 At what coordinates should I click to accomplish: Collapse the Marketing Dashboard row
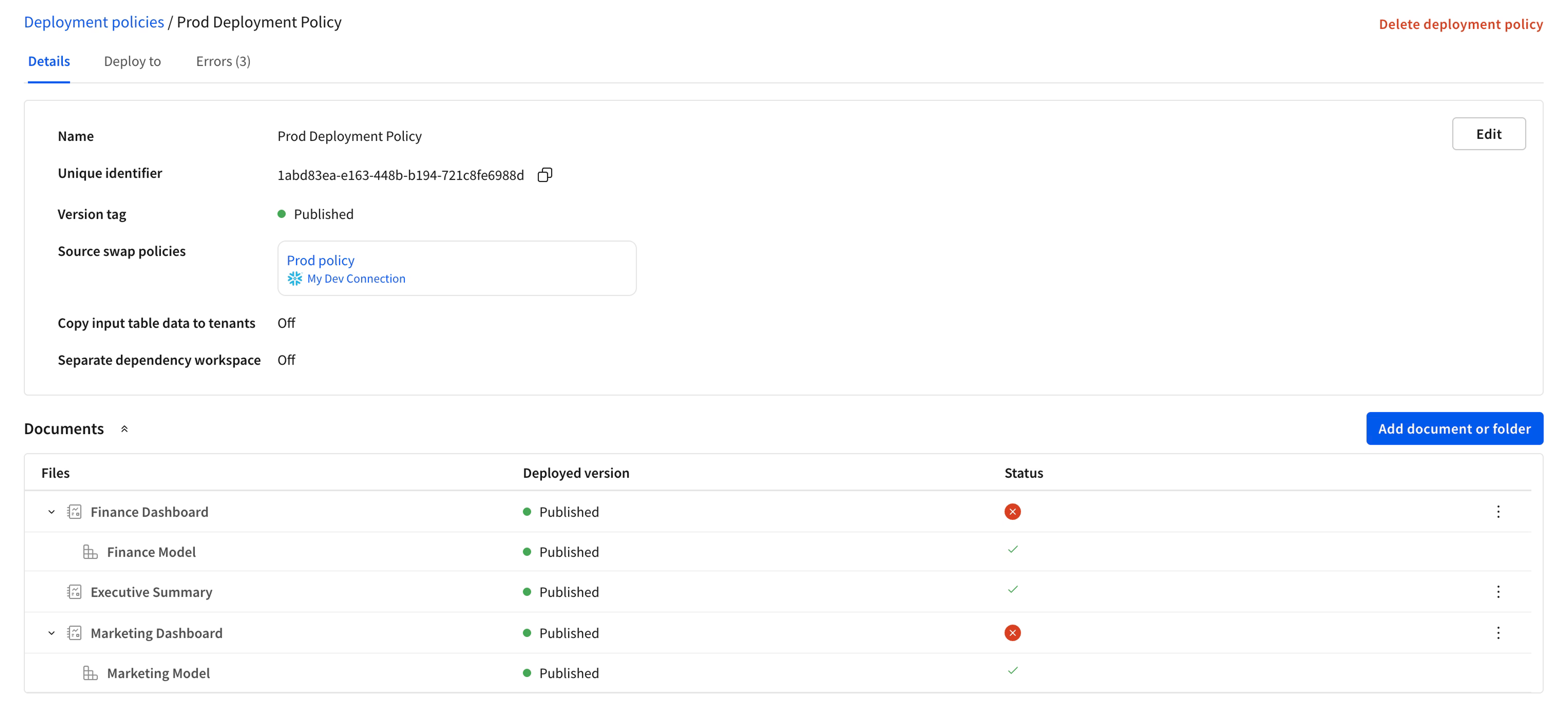51,633
